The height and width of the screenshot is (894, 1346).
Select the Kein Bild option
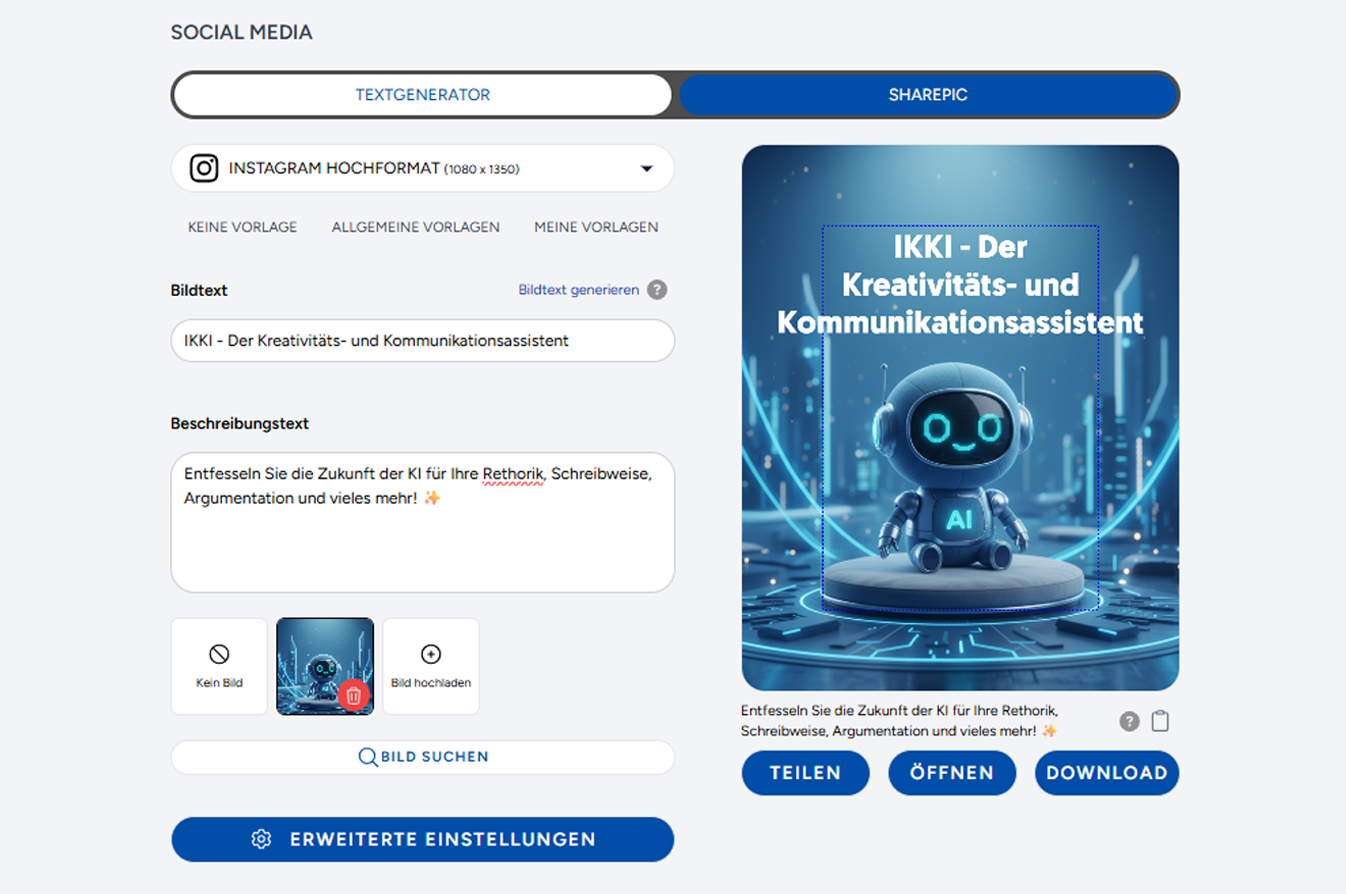tap(219, 666)
